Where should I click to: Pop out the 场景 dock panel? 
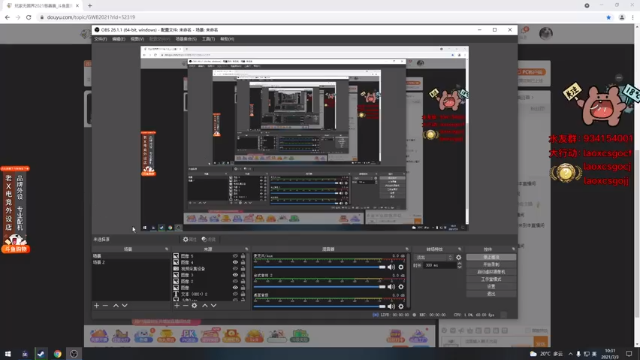pyautogui.click(x=167, y=249)
